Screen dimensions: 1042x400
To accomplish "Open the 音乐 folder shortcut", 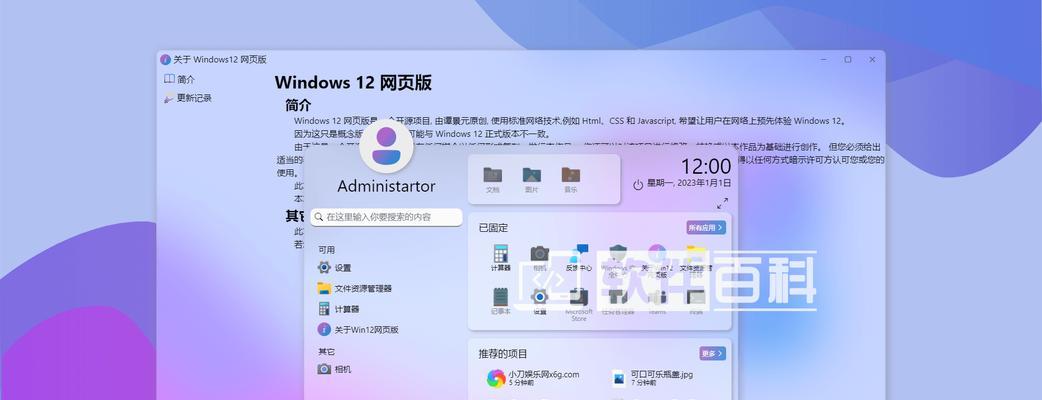I will (570, 179).
